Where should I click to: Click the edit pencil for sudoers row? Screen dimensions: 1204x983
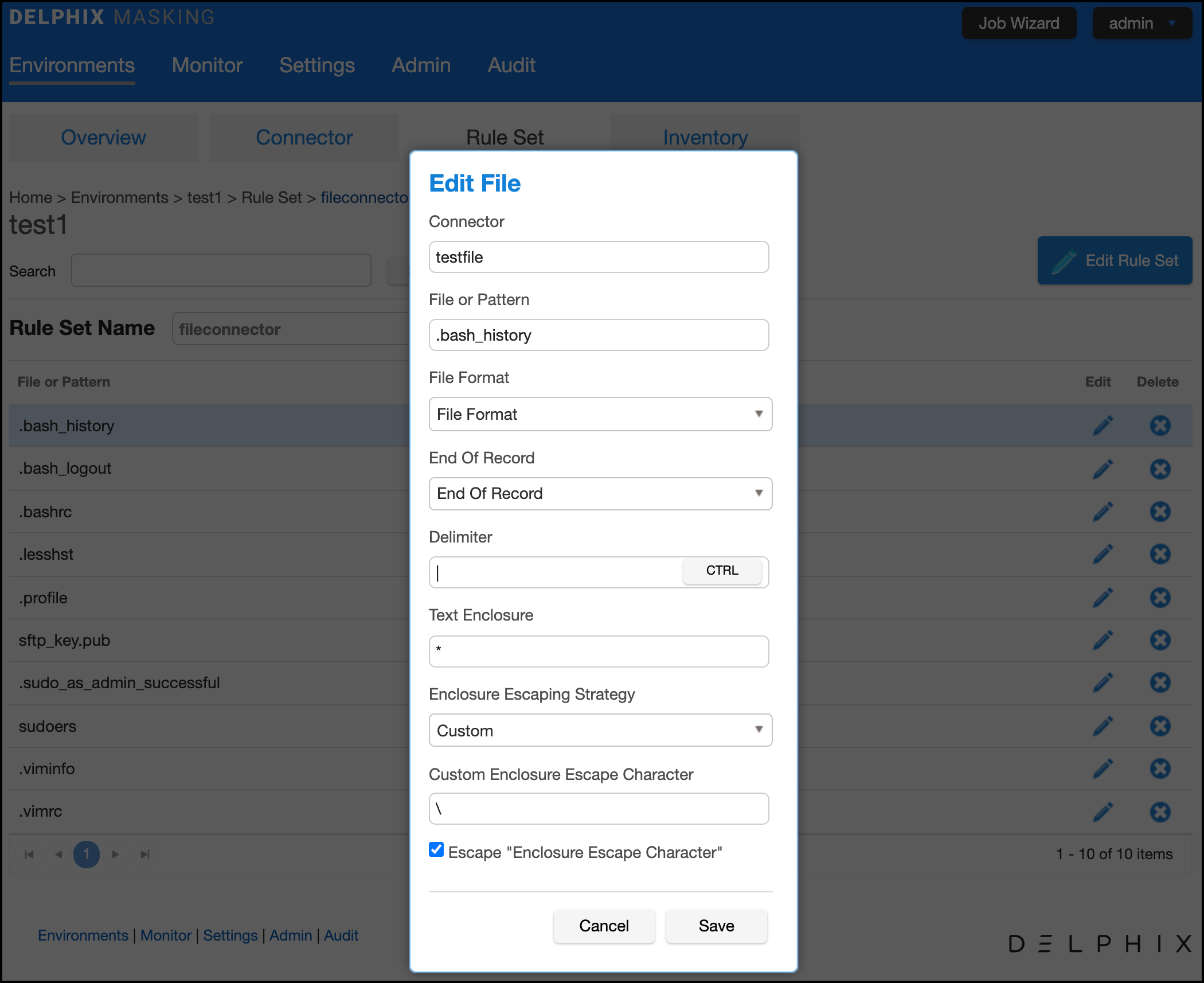1103,726
